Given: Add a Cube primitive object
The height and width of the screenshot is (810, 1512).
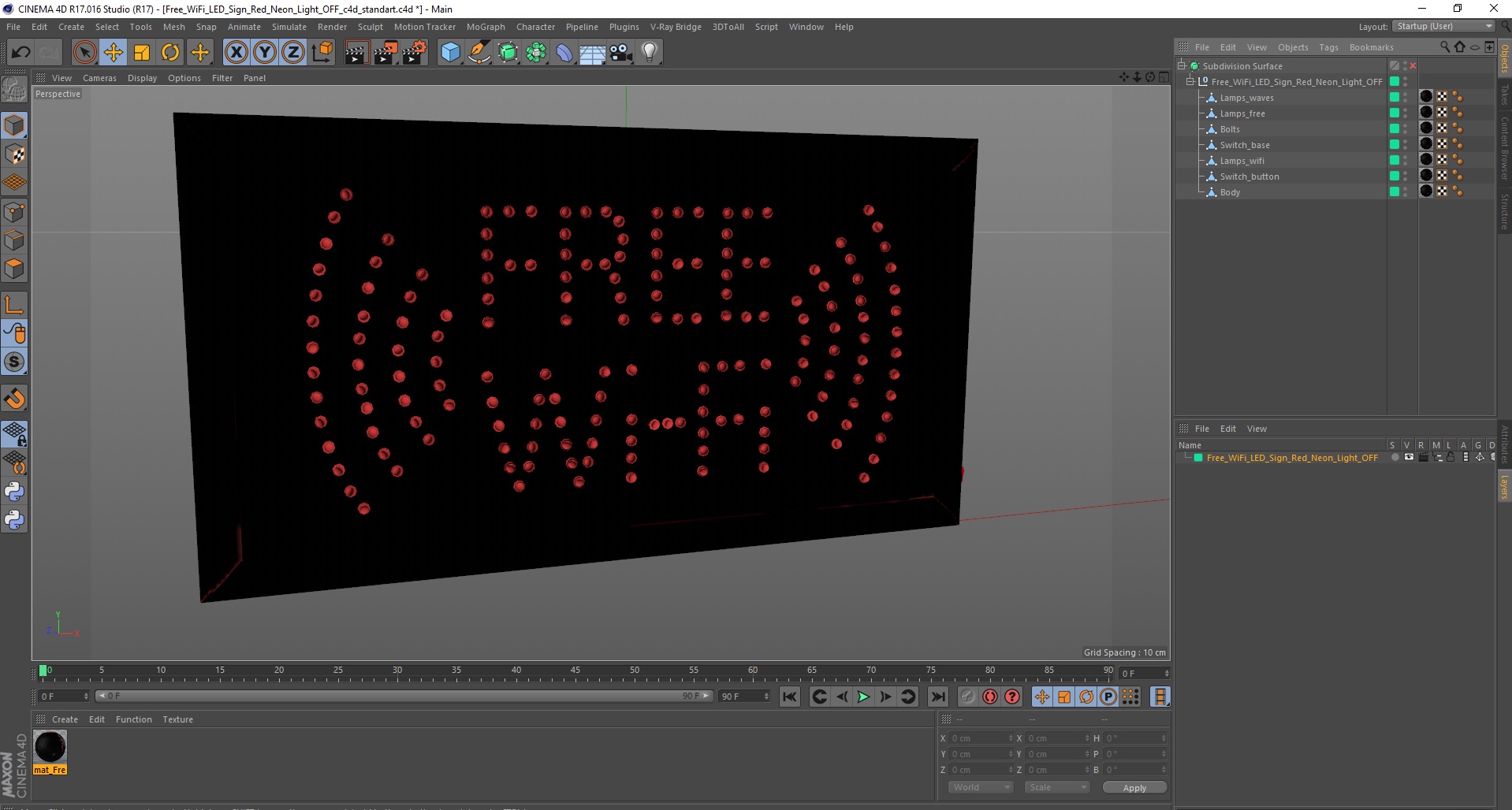Looking at the screenshot, I should click(x=450, y=53).
